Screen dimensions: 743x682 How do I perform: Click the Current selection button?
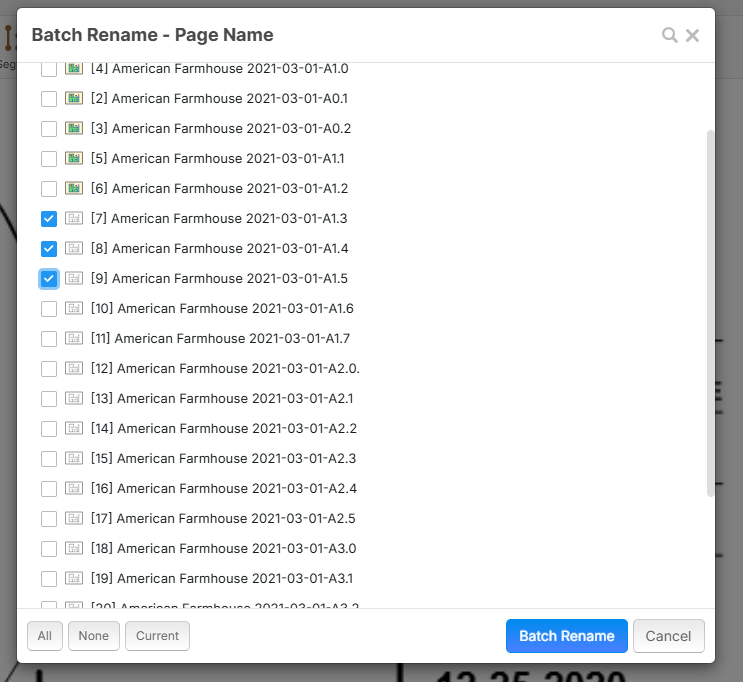157,636
